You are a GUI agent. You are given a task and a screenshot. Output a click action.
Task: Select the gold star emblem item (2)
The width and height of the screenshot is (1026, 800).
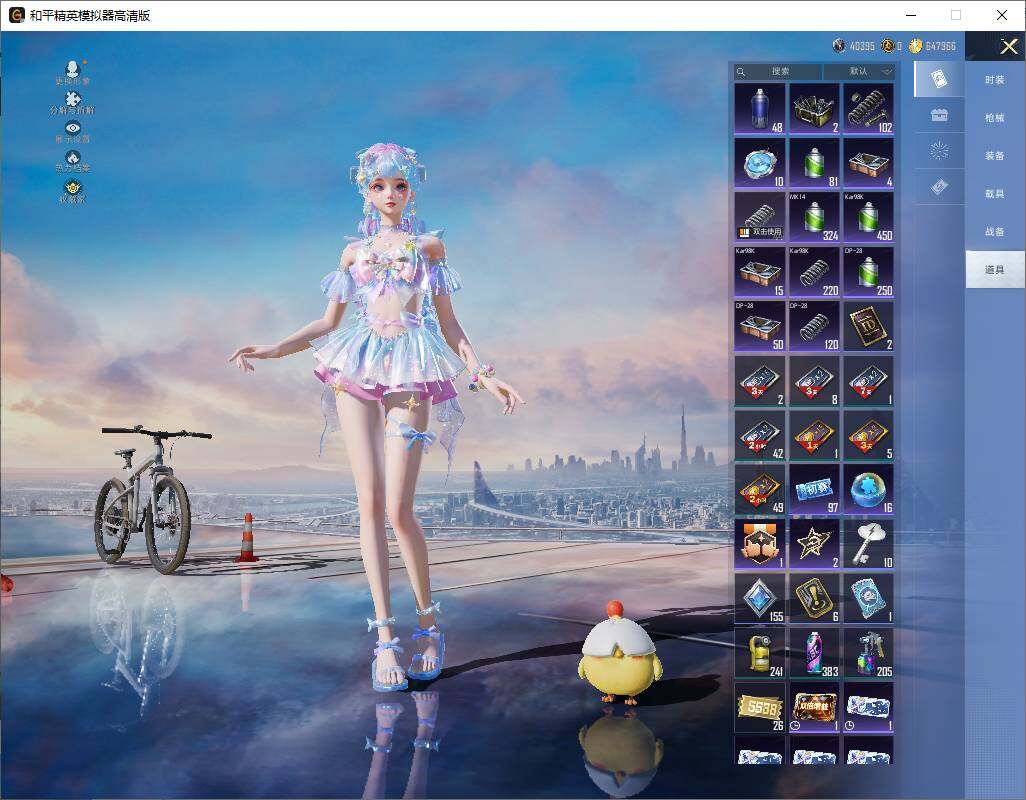[x=814, y=544]
